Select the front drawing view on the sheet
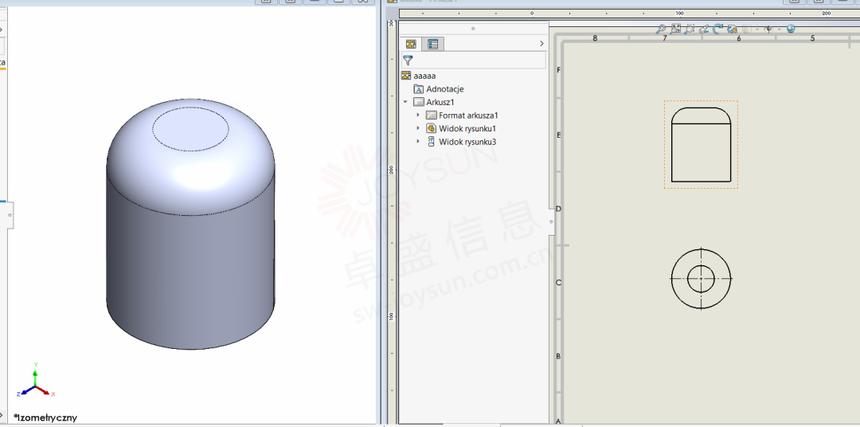Image resolution: width=860 pixels, height=427 pixels. pyautogui.click(x=701, y=145)
